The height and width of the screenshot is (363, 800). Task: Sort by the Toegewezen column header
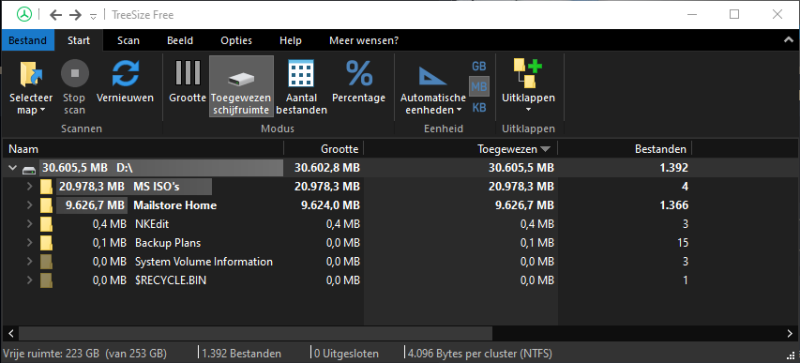click(461, 149)
